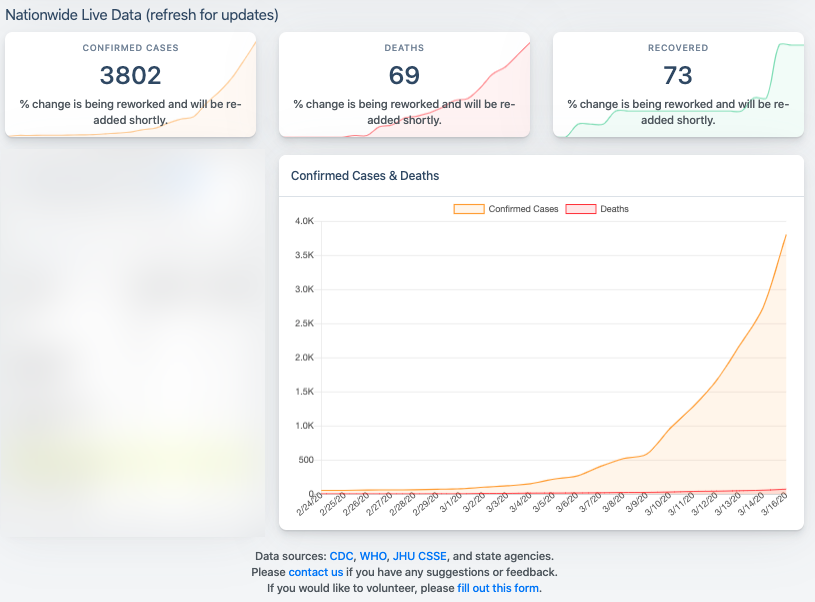The height and width of the screenshot is (602, 815).
Task: Toggle the Deaths legend label
Action: click(614, 209)
